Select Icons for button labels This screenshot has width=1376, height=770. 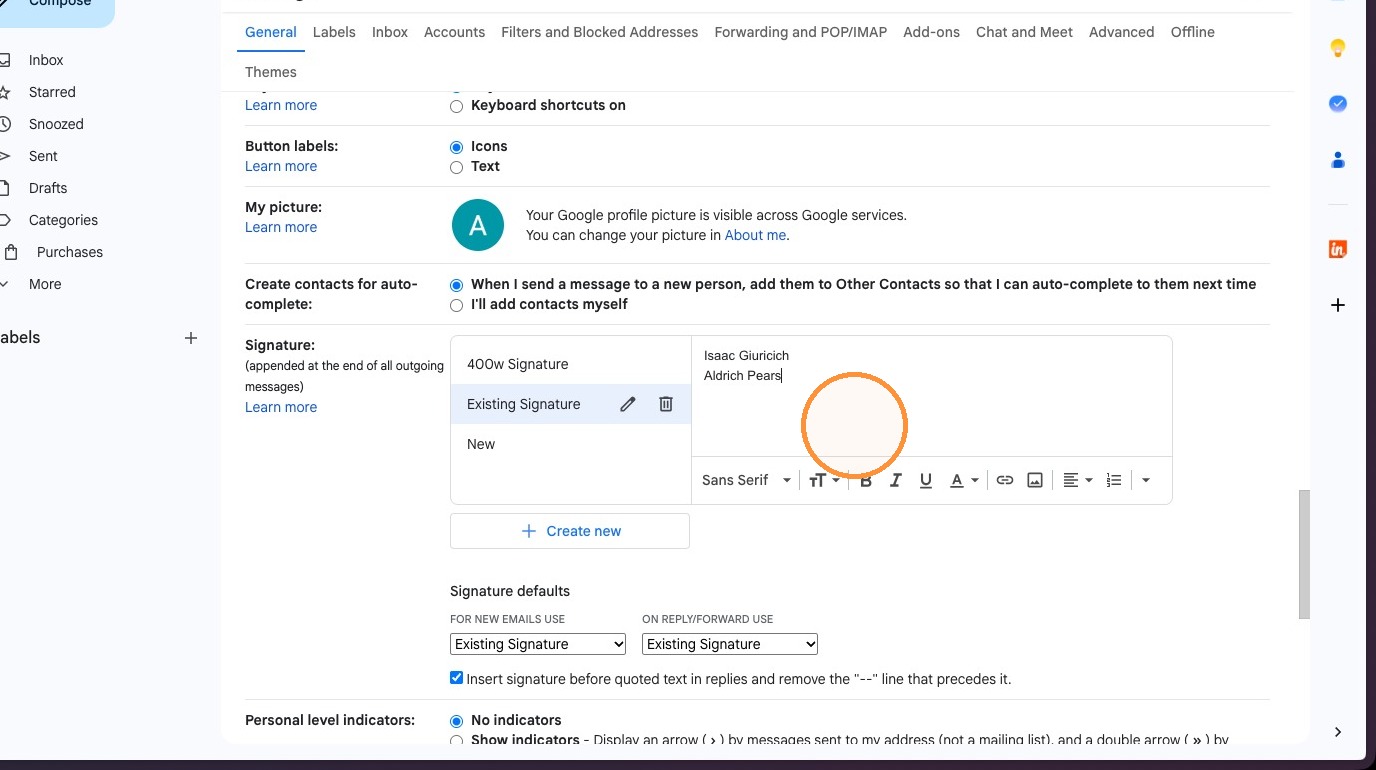456,147
